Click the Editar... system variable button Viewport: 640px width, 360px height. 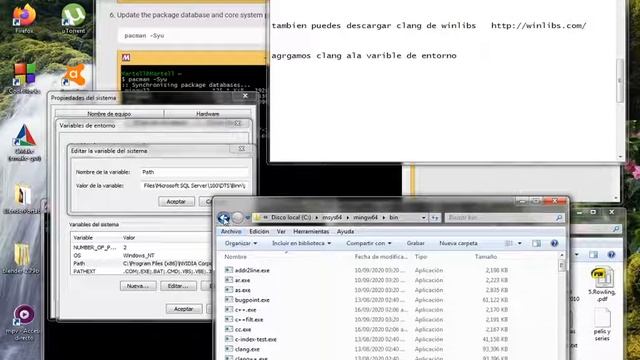point(178,286)
